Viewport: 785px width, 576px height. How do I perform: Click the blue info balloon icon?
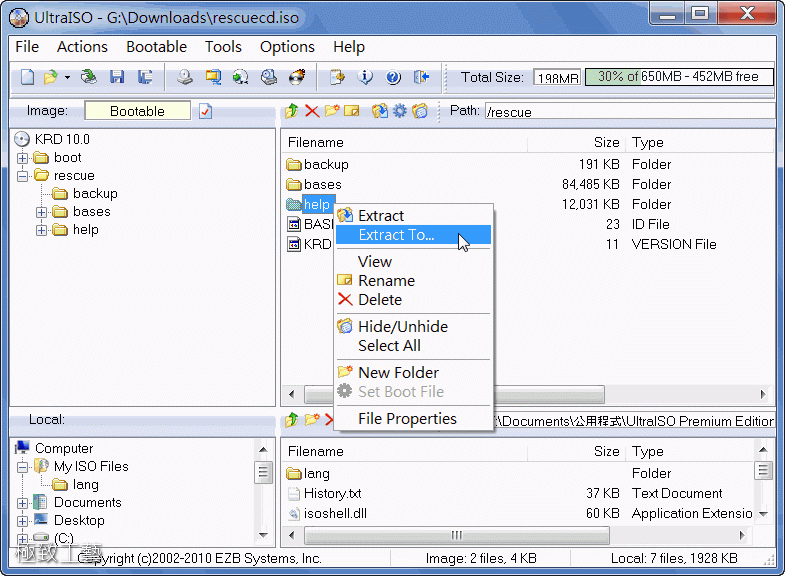[365, 77]
